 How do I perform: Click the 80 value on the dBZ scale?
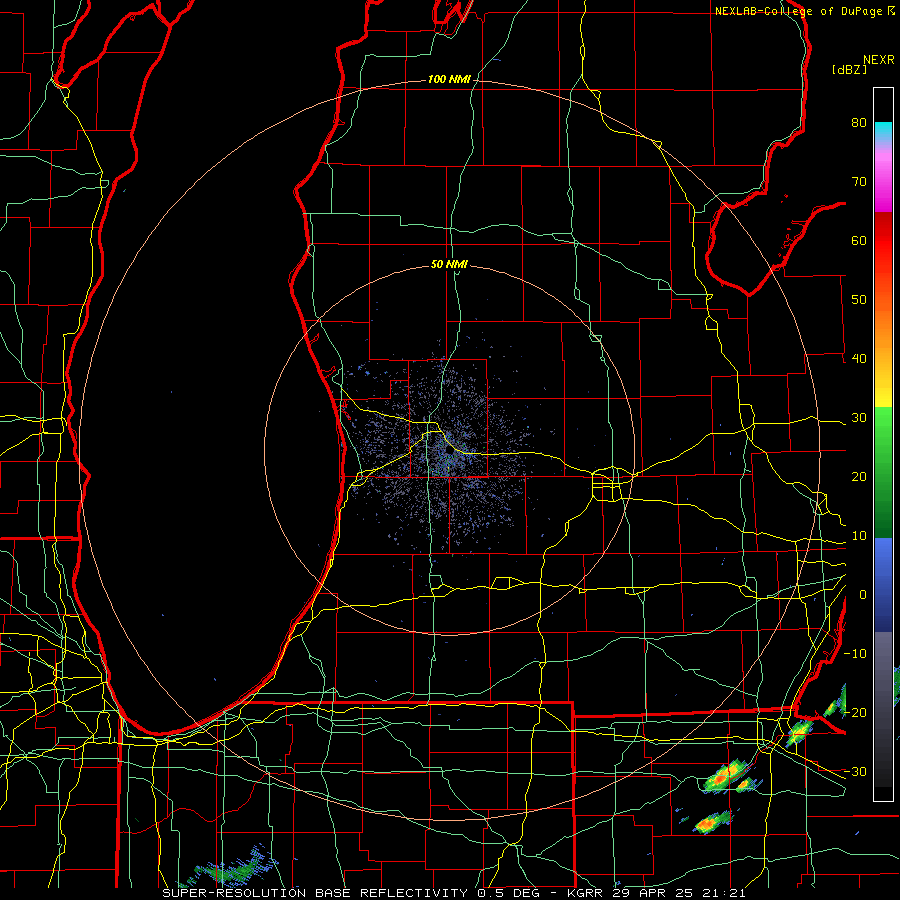[x=859, y=122]
